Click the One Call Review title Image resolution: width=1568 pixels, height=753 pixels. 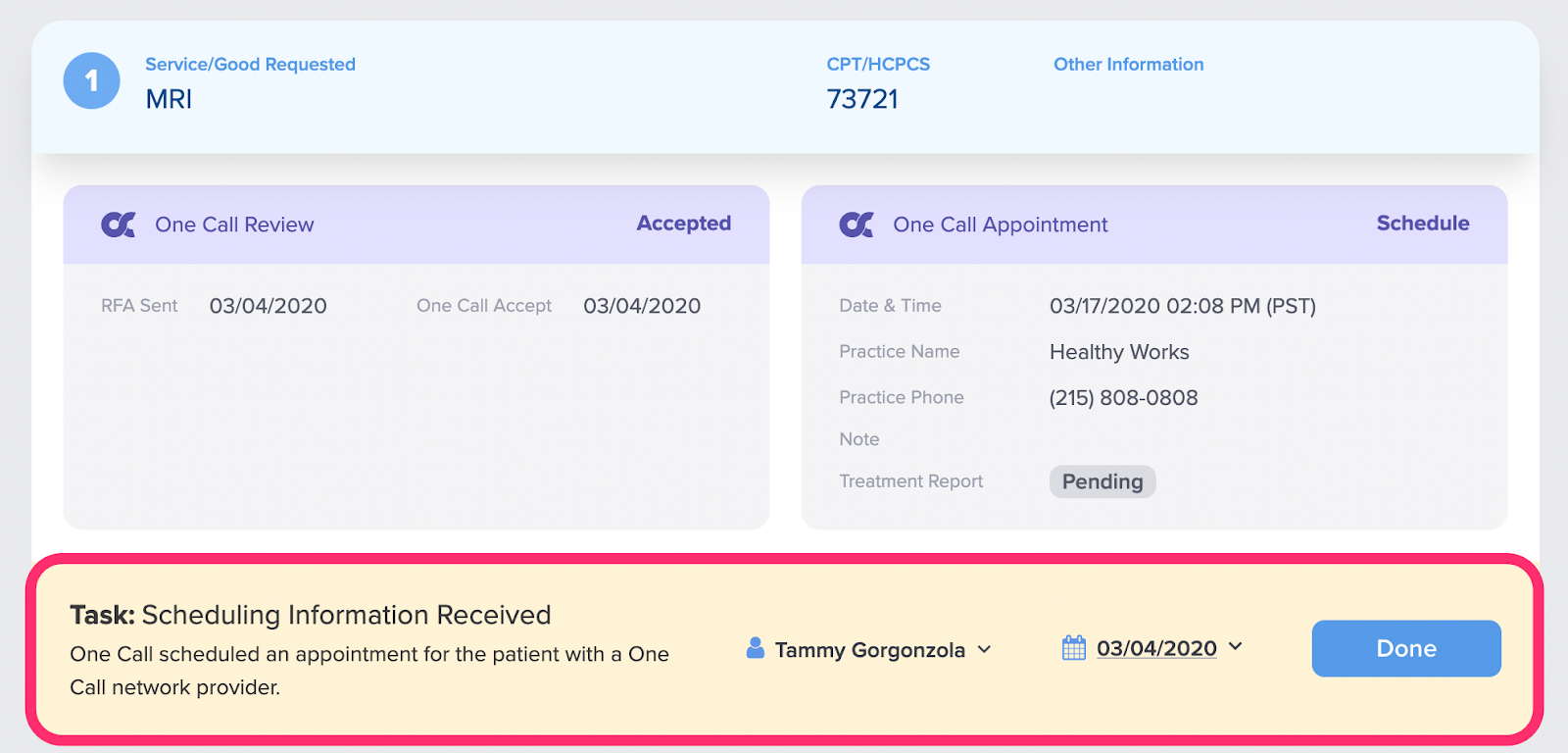click(234, 225)
